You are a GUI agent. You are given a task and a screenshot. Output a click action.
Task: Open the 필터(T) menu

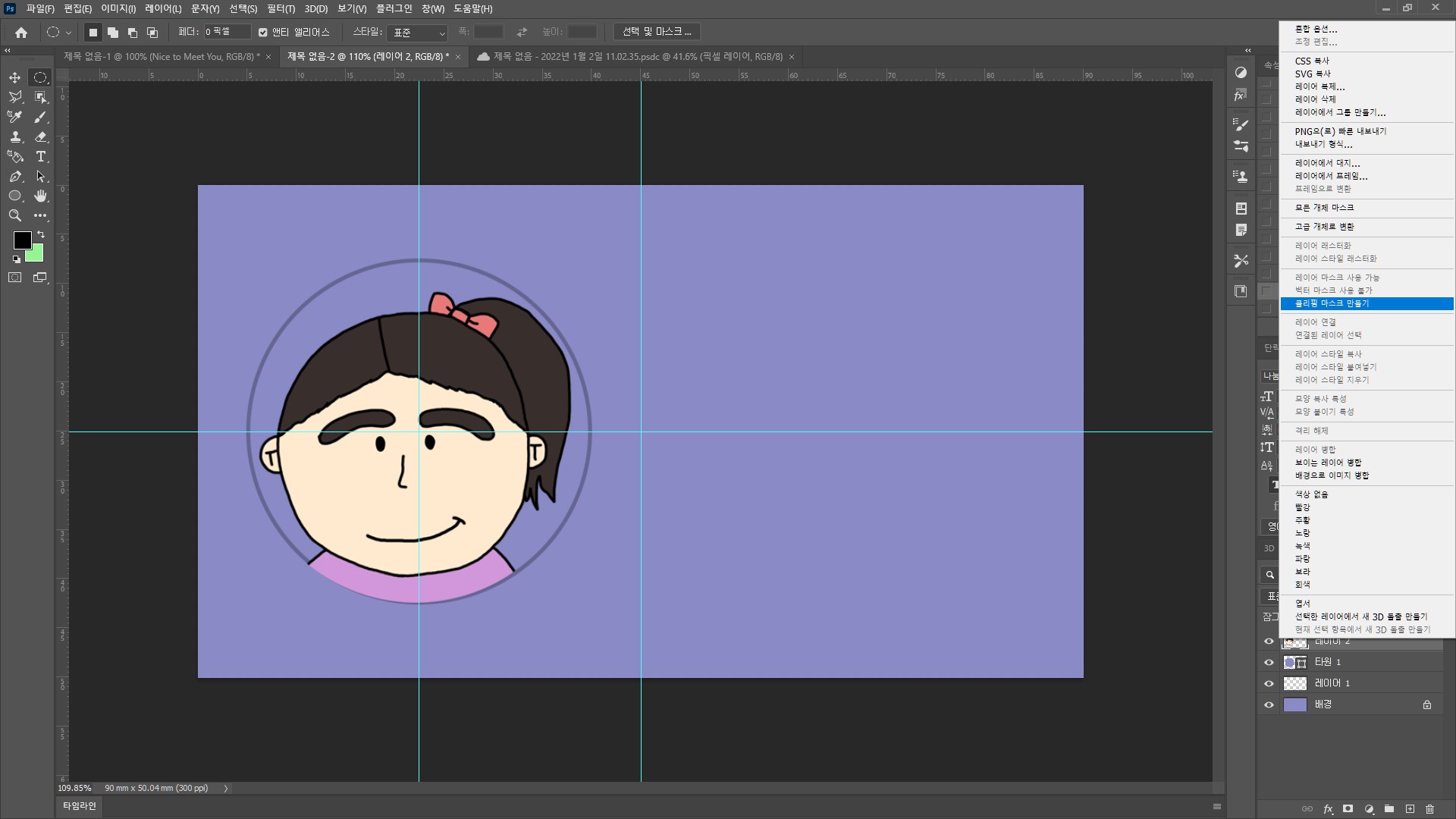[x=281, y=8]
